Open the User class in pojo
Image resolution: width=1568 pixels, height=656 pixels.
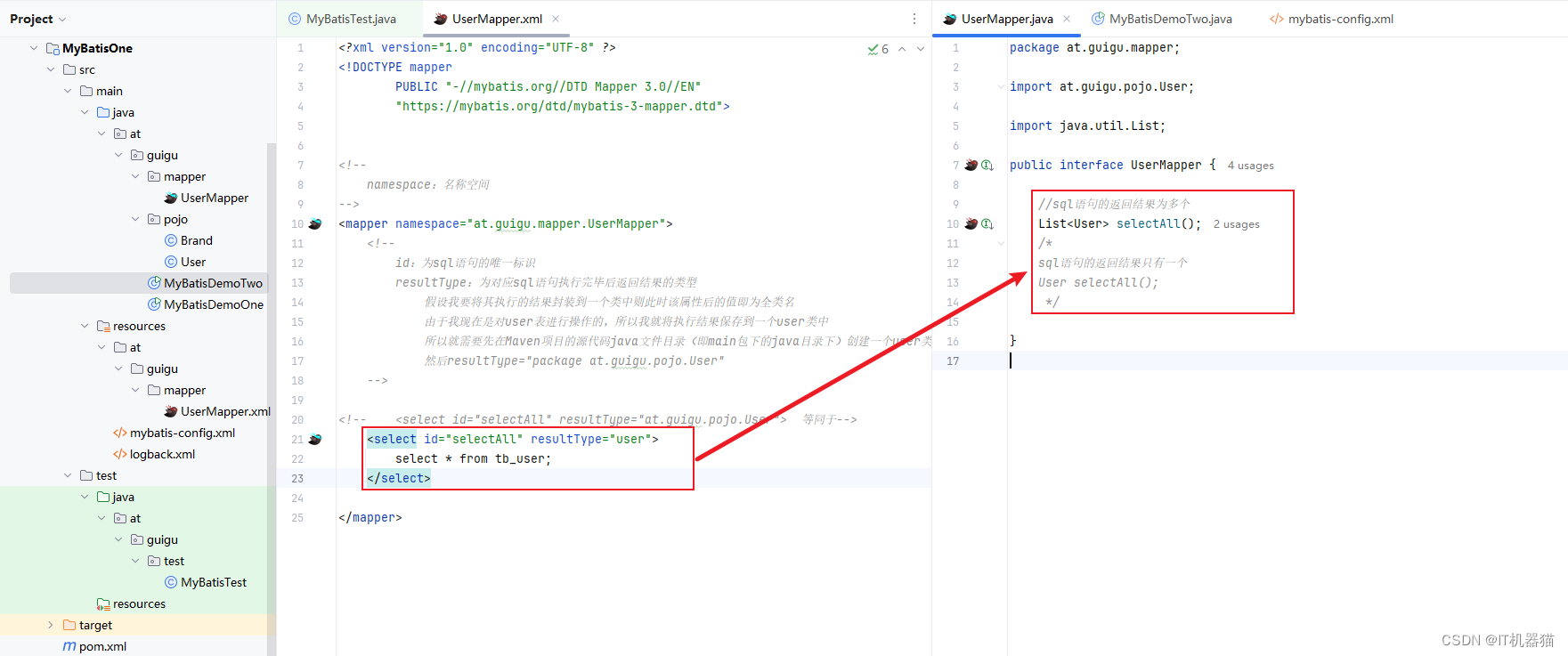click(184, 262)
